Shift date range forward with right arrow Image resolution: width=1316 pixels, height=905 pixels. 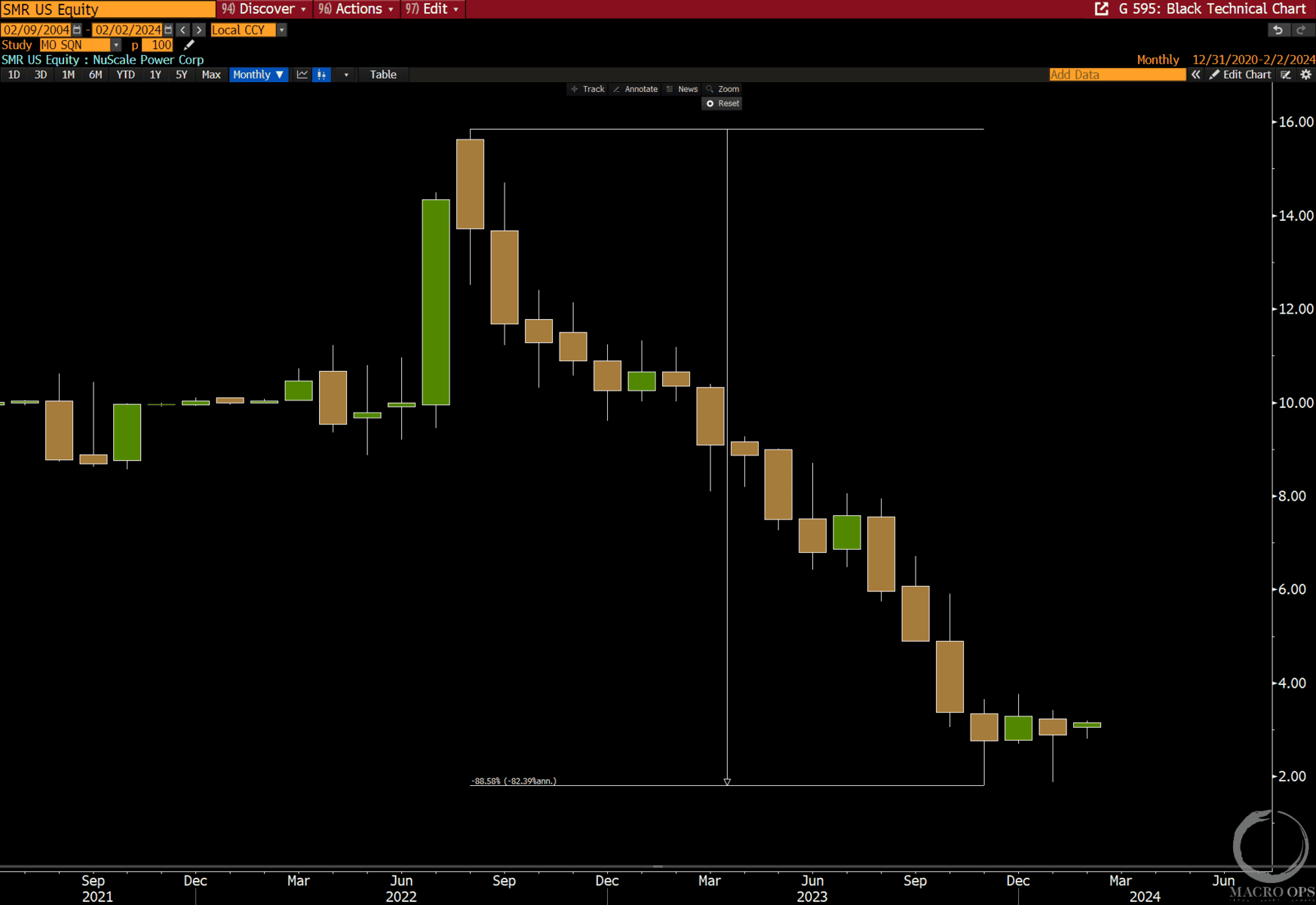(x=199, y=30)
